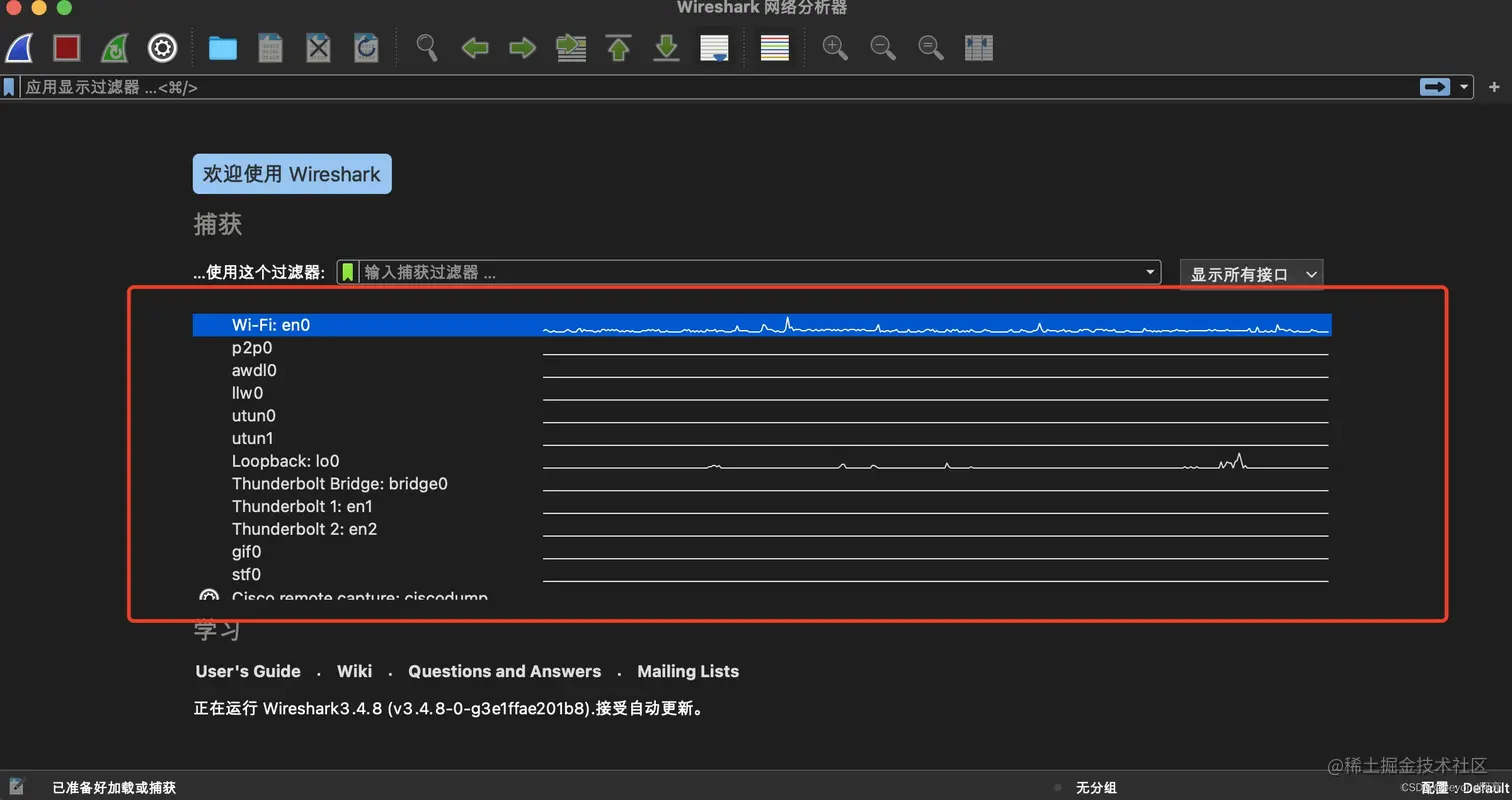This screenshot has width=1512, height=800.
Task: Go forward to next packet
Action: pyautogui.click(x=522, y=48)
